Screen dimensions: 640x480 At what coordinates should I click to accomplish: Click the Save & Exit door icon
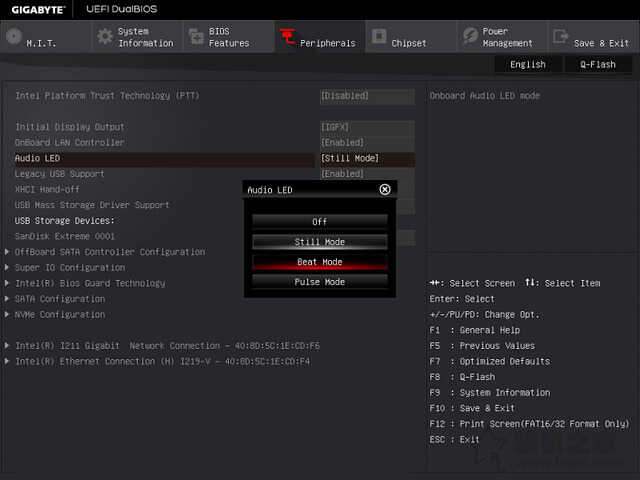[x=560, y=36]
